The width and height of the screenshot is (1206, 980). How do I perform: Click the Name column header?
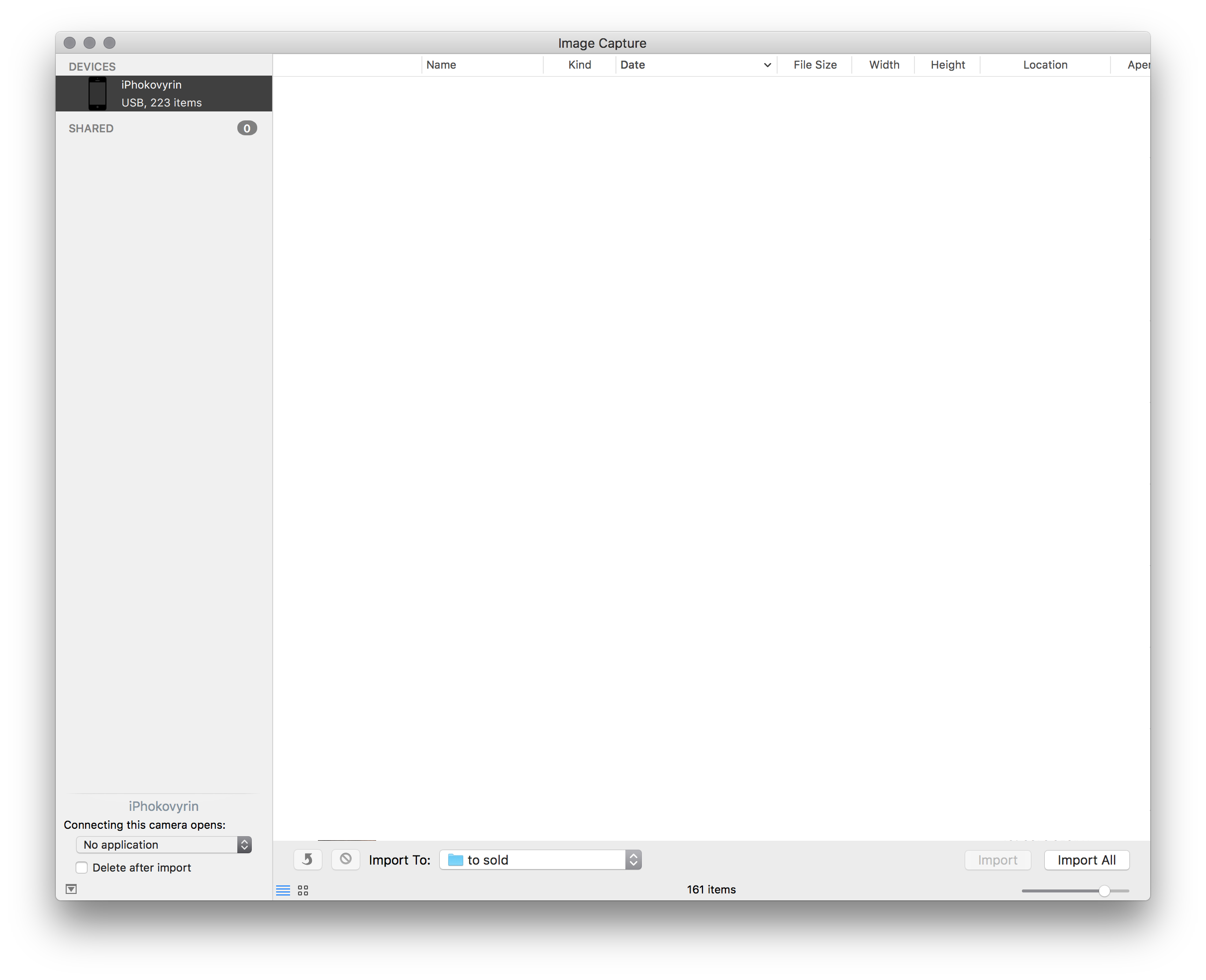[440, 64]
